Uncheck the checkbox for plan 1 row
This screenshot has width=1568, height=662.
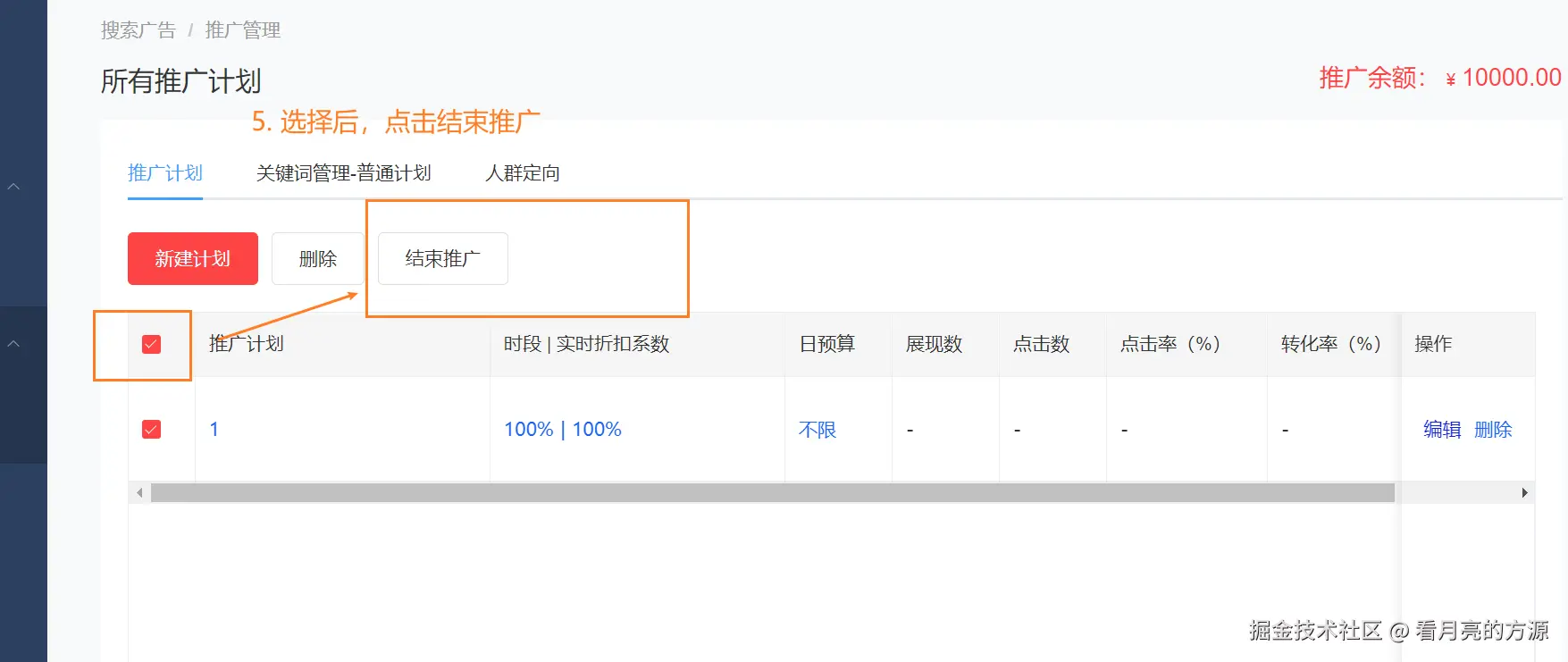click(152, 430)
